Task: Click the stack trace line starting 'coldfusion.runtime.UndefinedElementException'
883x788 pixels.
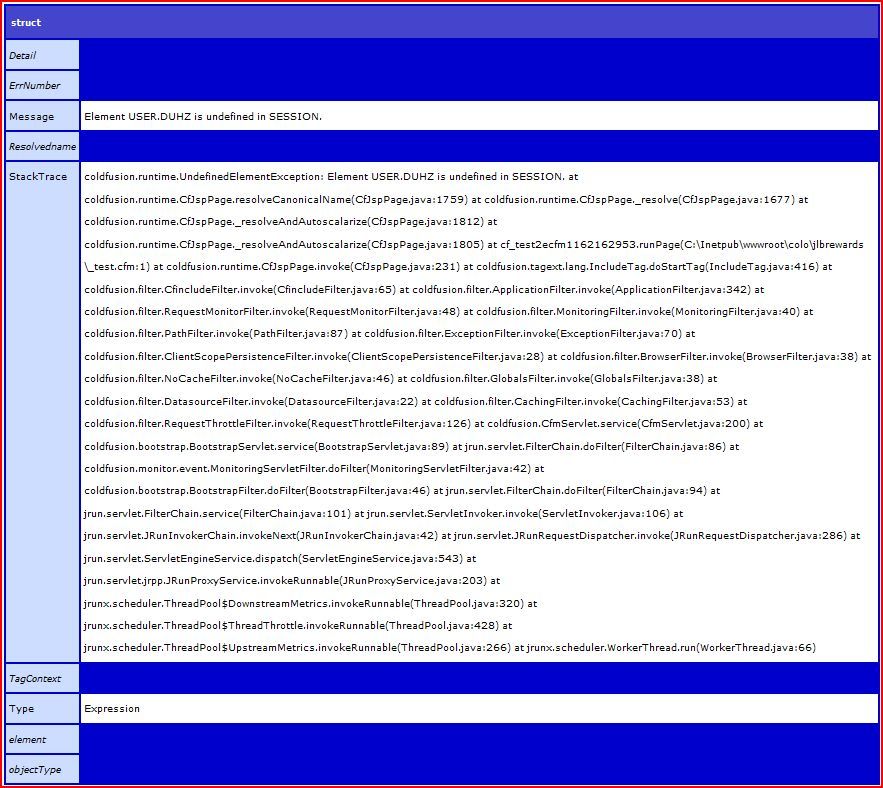Action: click(x=331, y=177)
